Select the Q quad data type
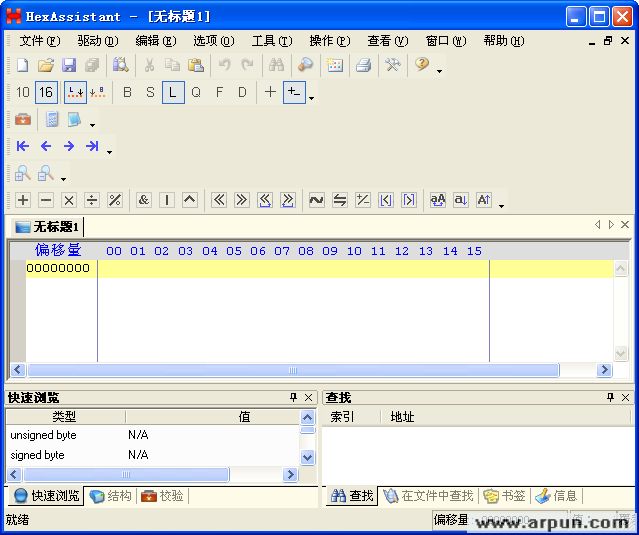Screen dimensions: 639x535 (196, 92)
